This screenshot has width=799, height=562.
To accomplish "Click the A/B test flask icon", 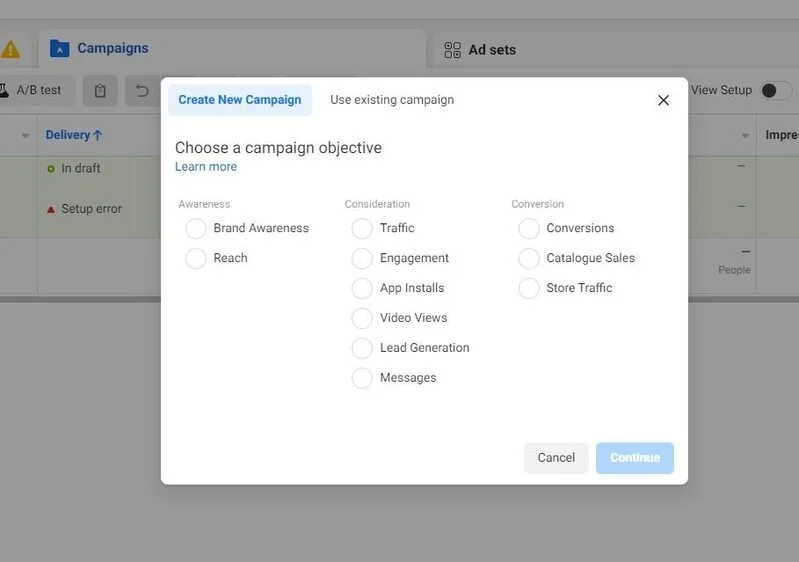I will pos(4,90).
